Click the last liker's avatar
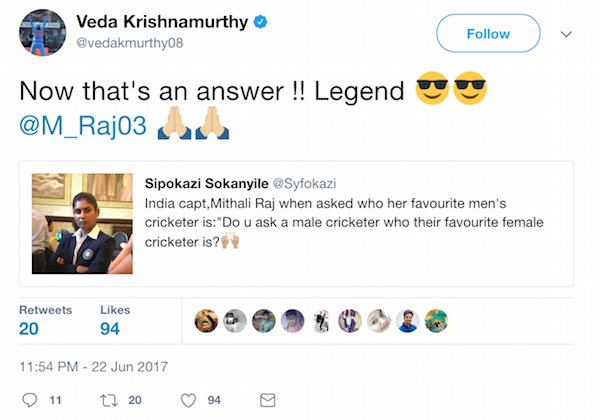Image resolution: width=600 pixels, height=420 pixels. (436, 320)
